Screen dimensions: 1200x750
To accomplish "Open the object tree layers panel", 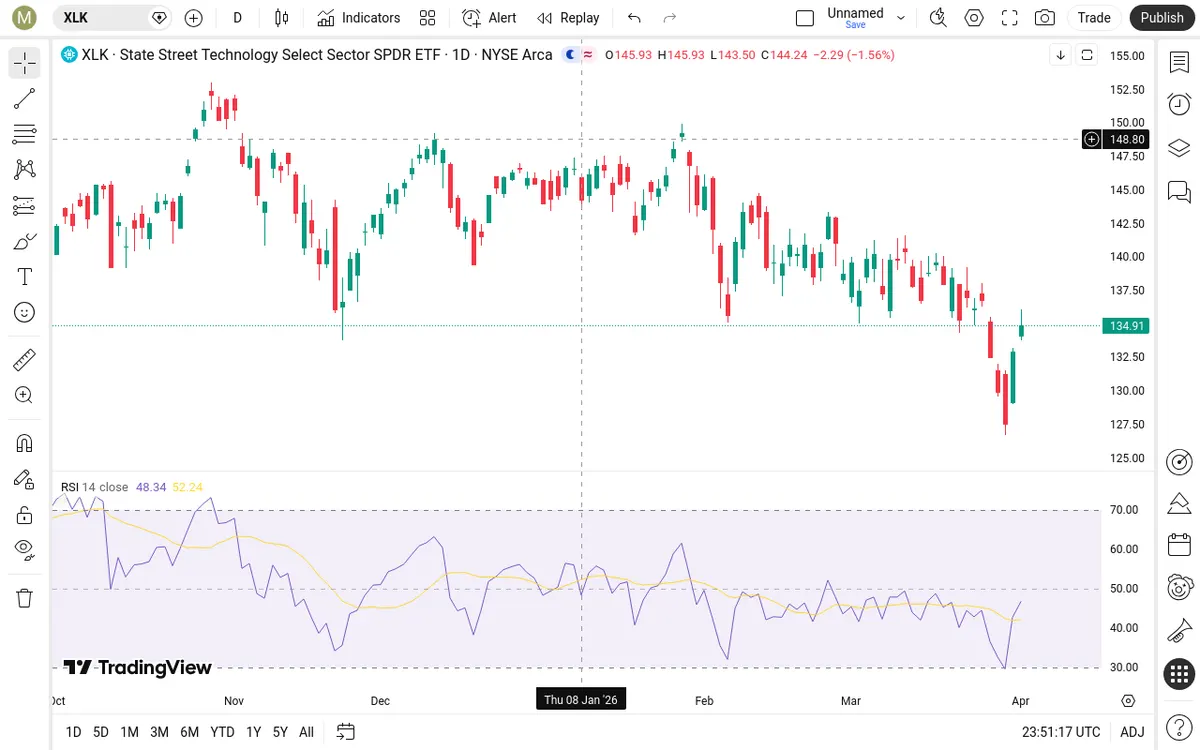I will pos(1179,148).
